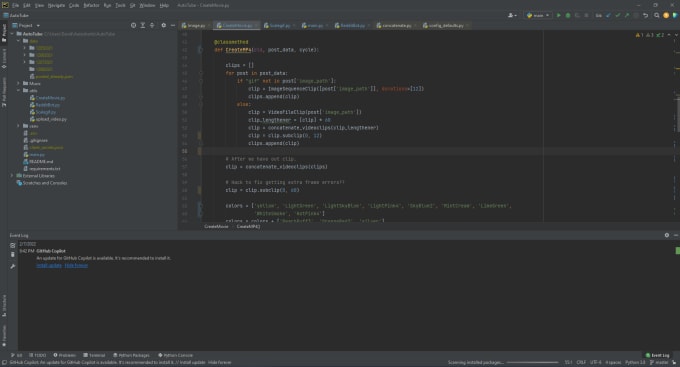Screen dimensions: 680x367
Task: Toggle the Pull Requests sidebar tool button
Action: click(4, 92)
